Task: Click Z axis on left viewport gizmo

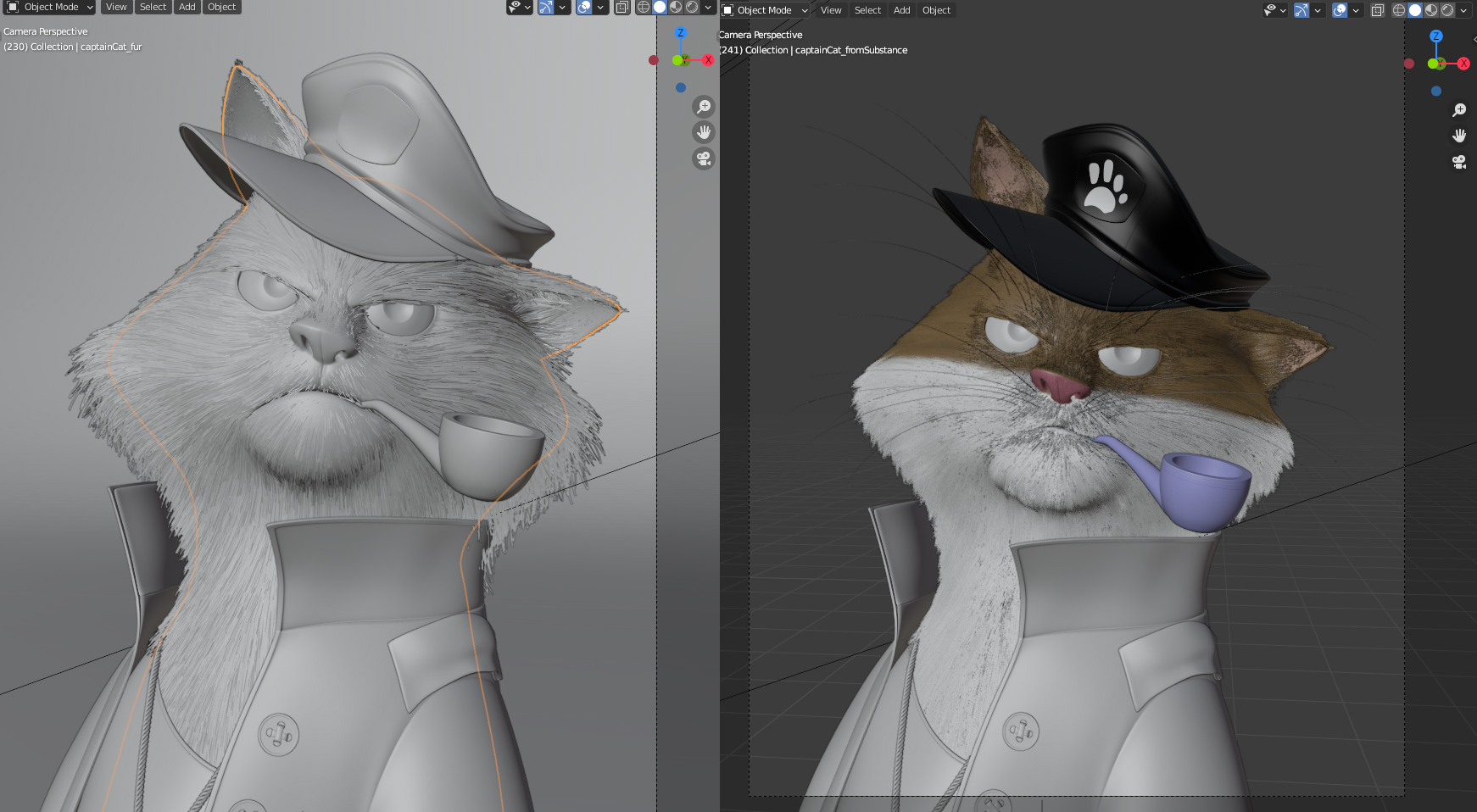Action: 680,33
